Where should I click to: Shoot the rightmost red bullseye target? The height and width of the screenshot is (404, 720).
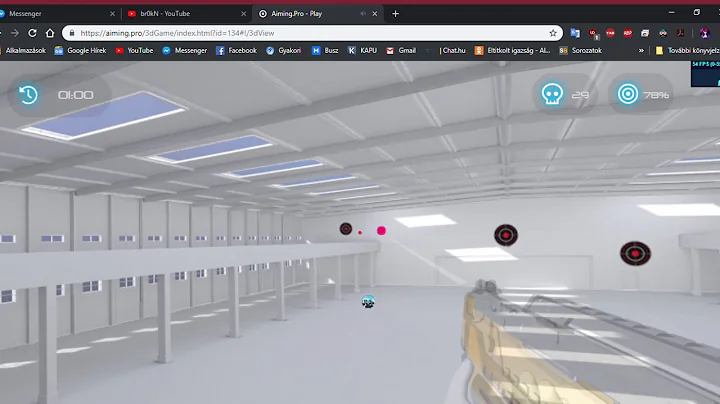635,253
